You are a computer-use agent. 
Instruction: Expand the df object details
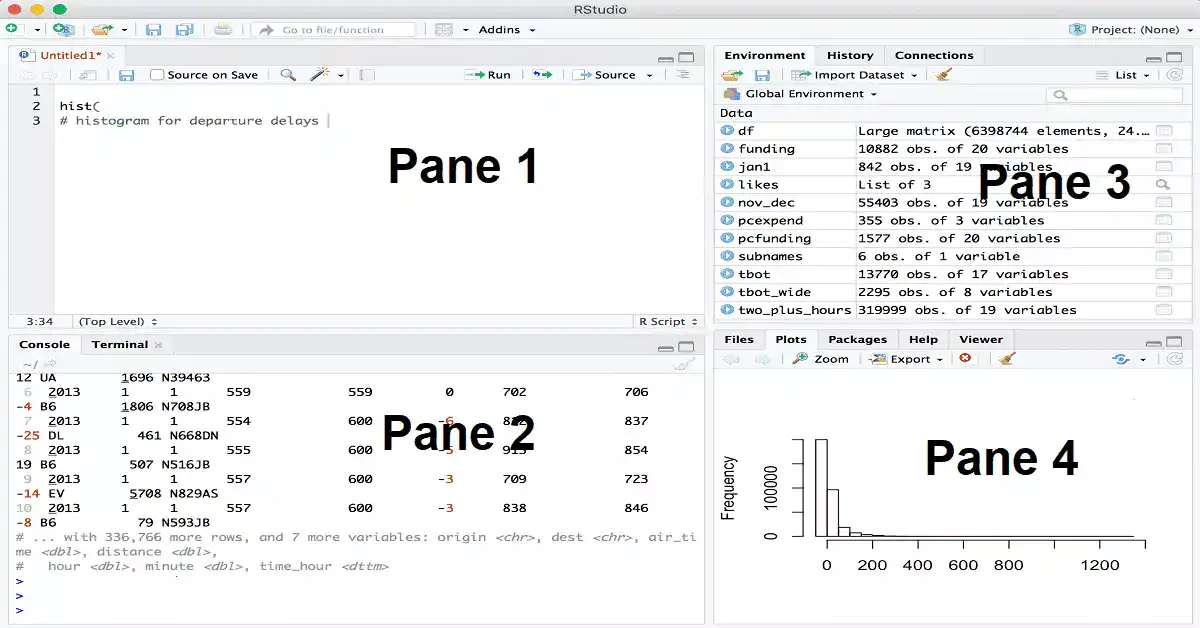point(727,131)
